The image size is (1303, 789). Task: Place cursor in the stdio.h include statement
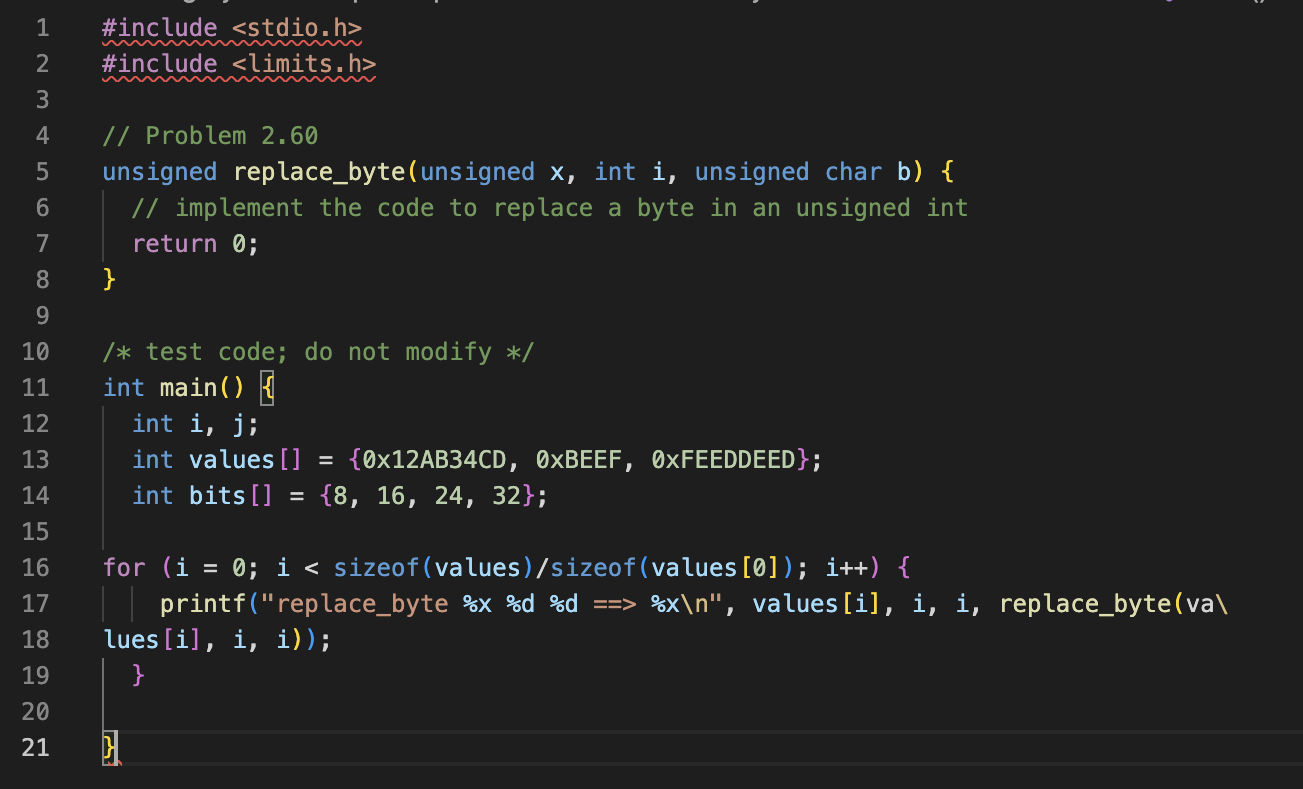[230, 28]
